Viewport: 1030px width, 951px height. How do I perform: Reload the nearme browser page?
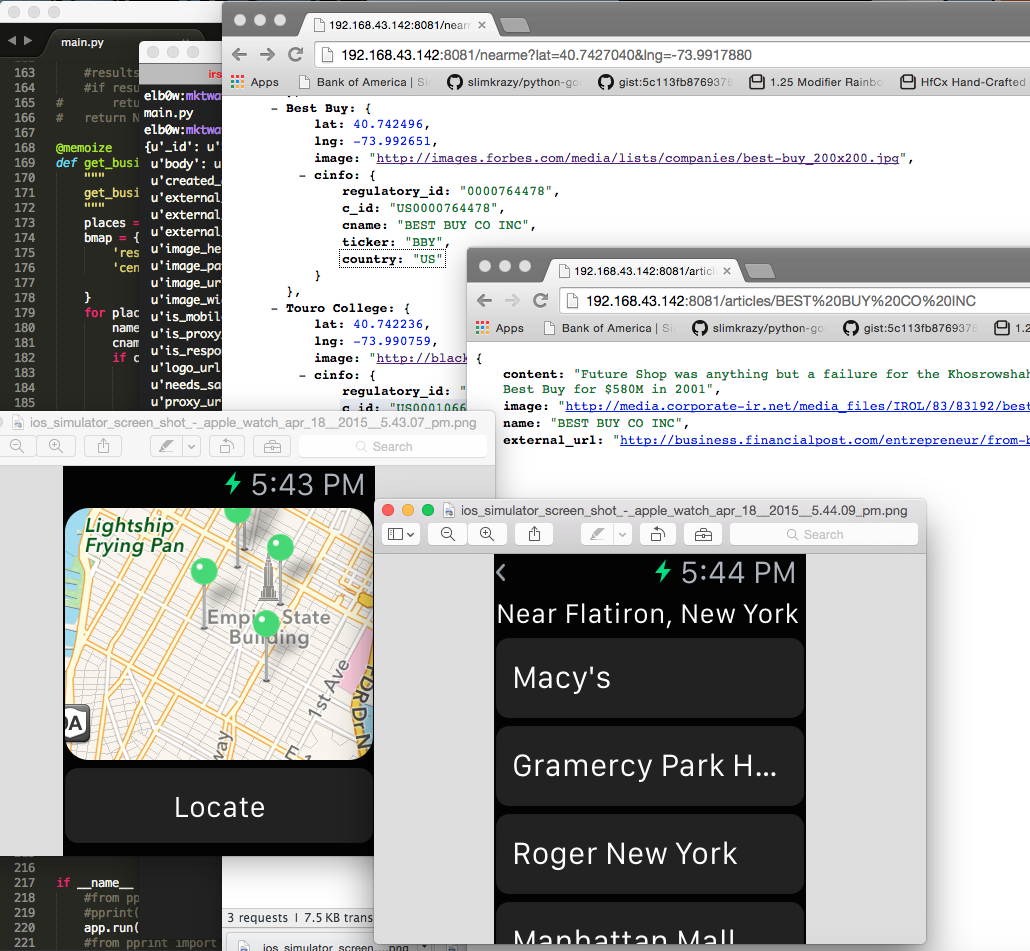(x=296, y=55)
